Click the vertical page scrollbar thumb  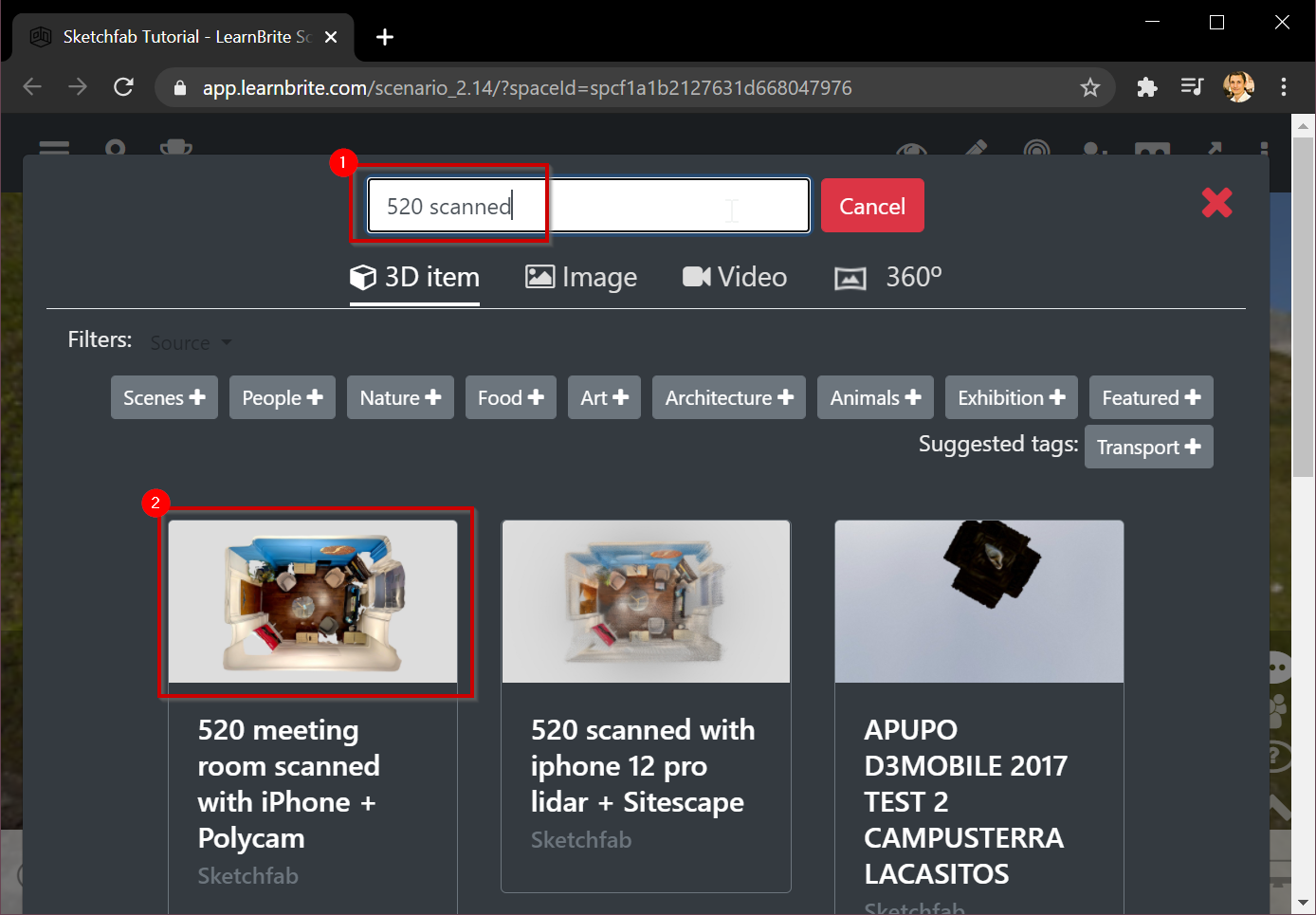click(x=1304, y=307)
